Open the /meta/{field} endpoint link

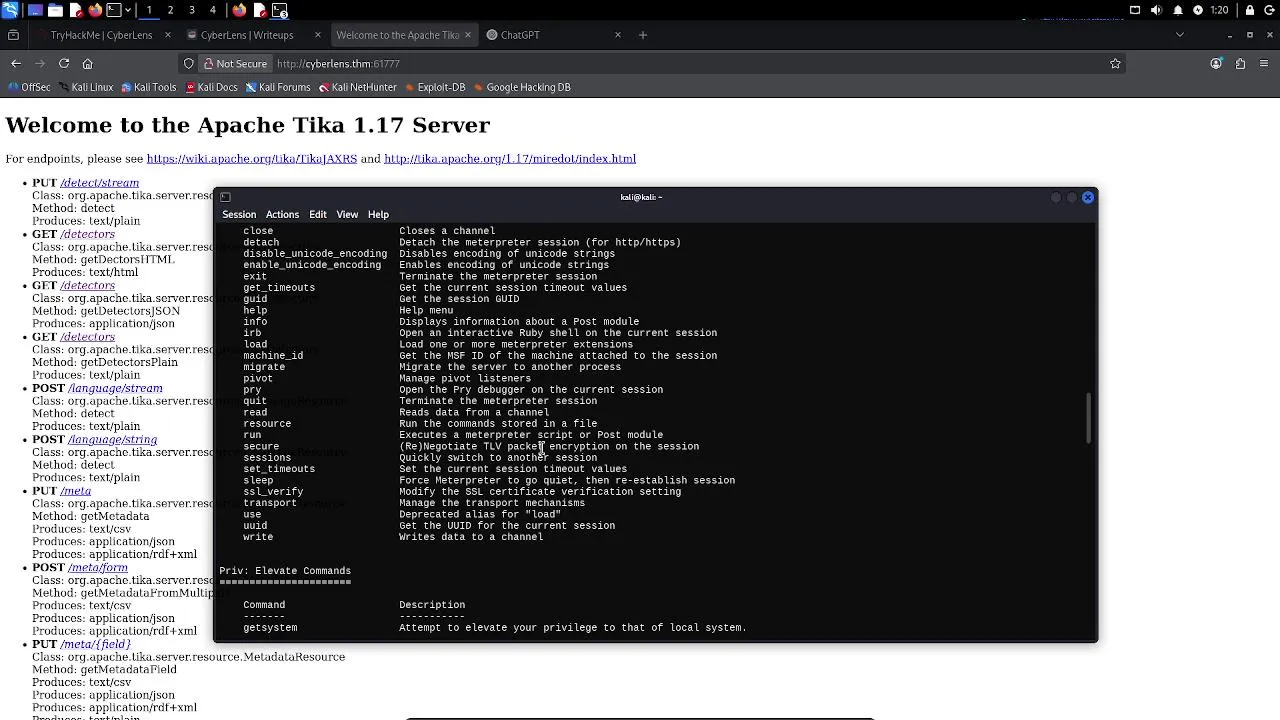pyautogui.click(x=95, y=644)
